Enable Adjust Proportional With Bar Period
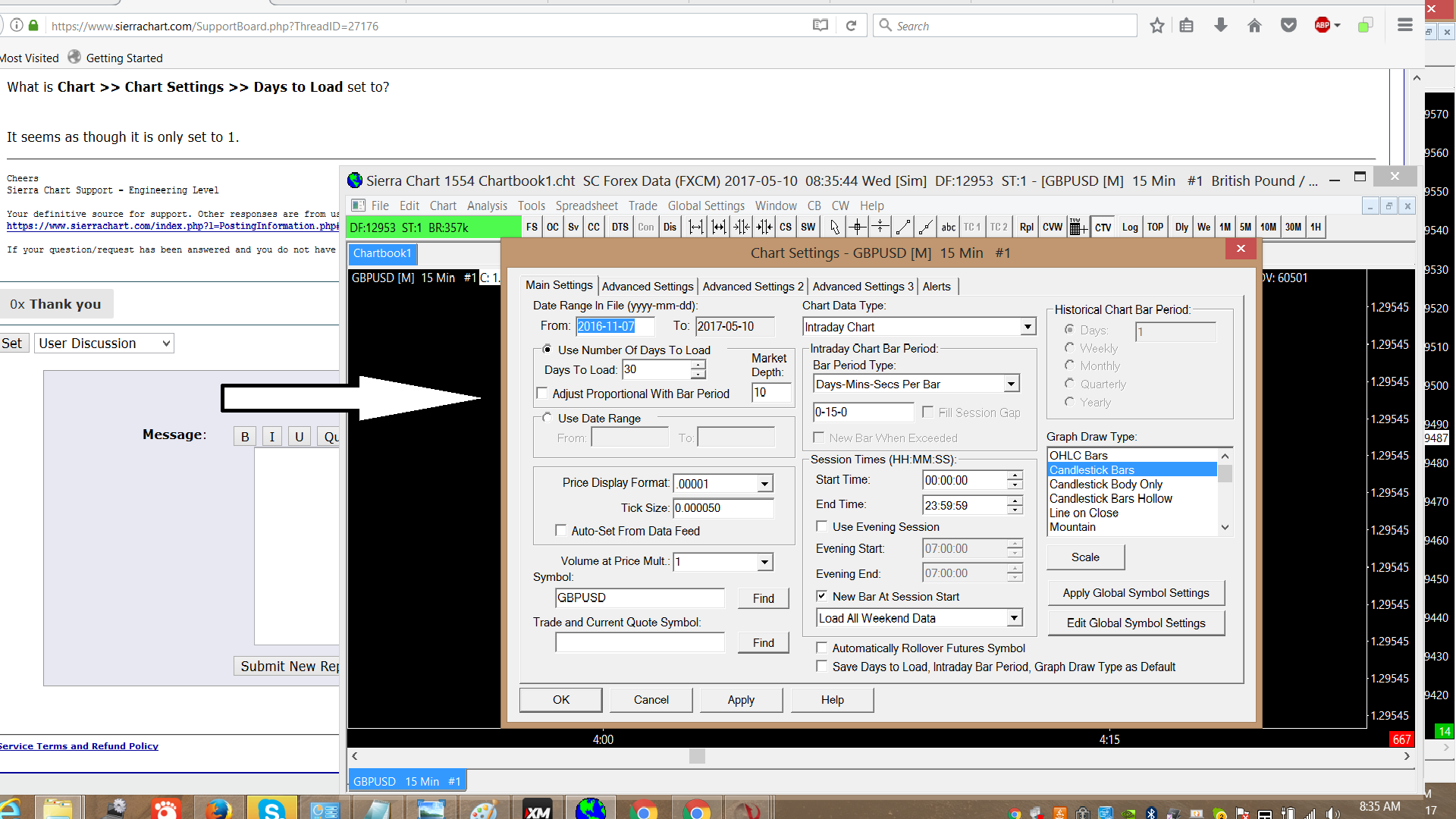1456x819 pixels. pos(542,394)
